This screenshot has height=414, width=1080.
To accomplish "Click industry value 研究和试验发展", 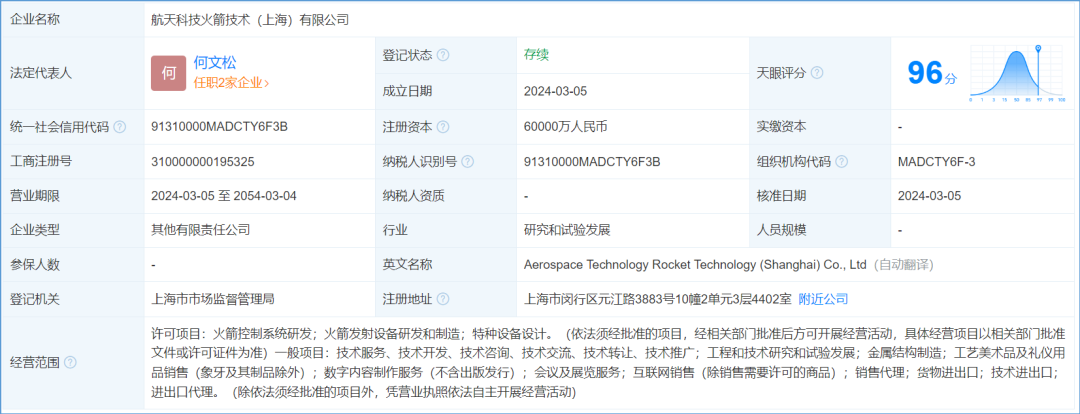I will coord(568,230).
